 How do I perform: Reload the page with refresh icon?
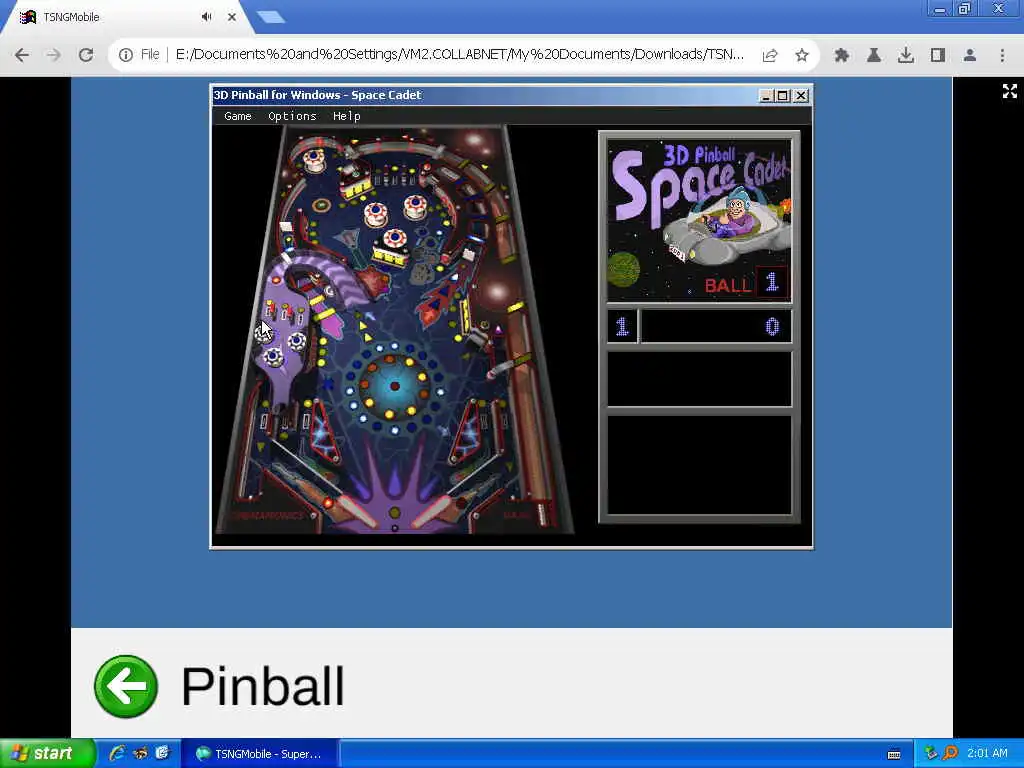86,56
